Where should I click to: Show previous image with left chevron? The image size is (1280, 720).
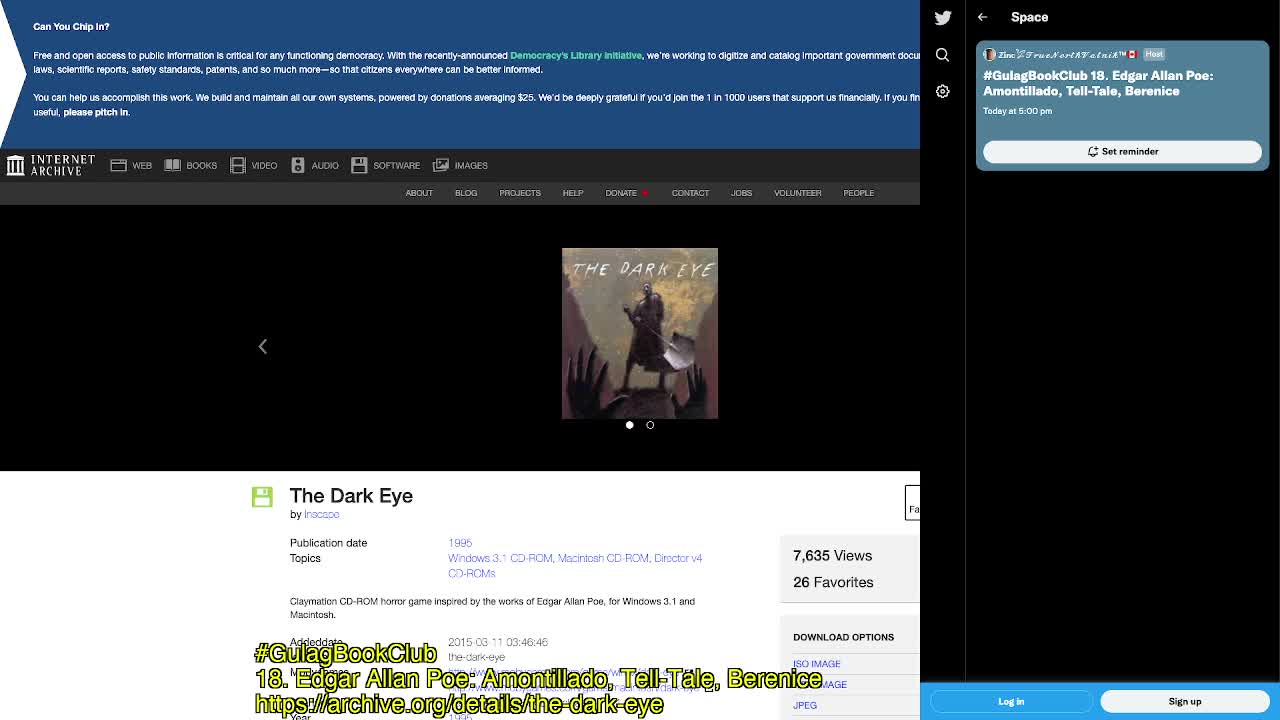(263, 346)
